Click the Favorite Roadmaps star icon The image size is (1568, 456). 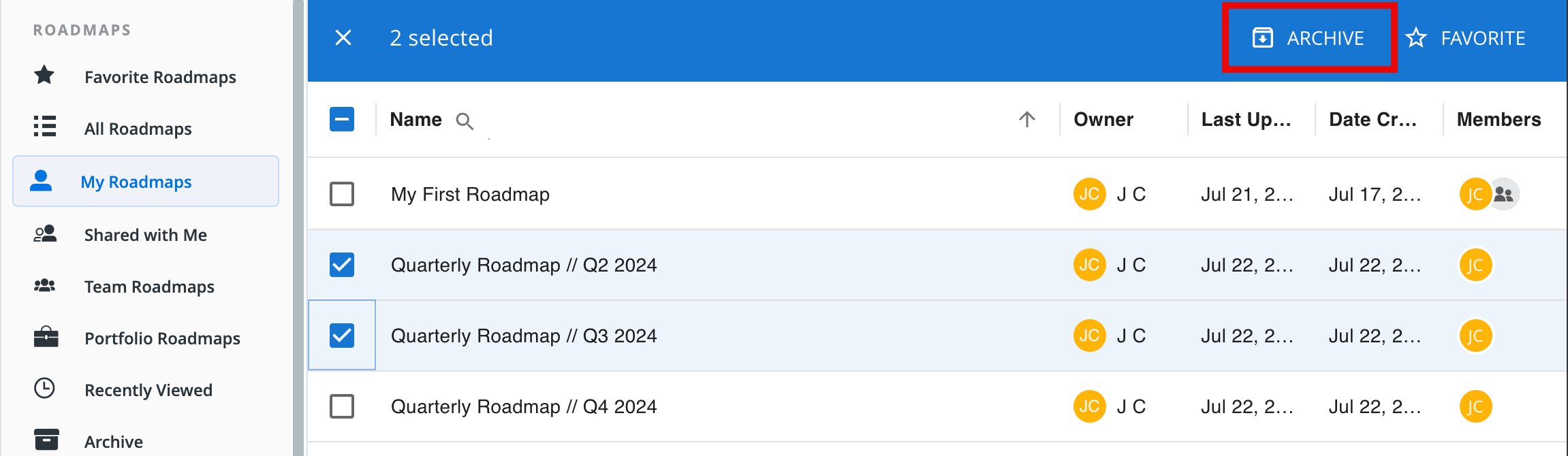point(44,76)
